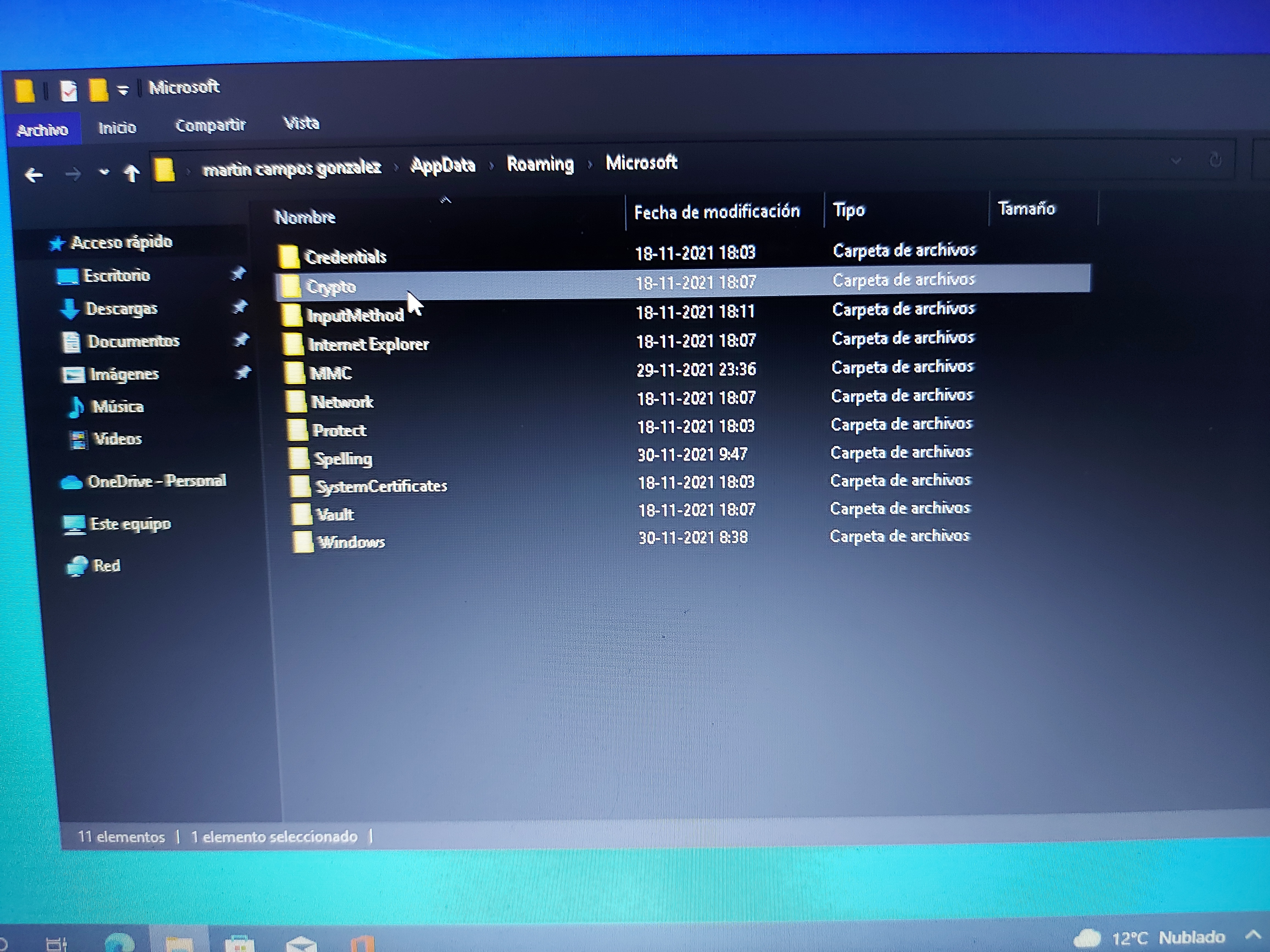This screenshot has width=1270, height=952.
Task: Sort by the Nombre column header
Action: pos(305,217)
